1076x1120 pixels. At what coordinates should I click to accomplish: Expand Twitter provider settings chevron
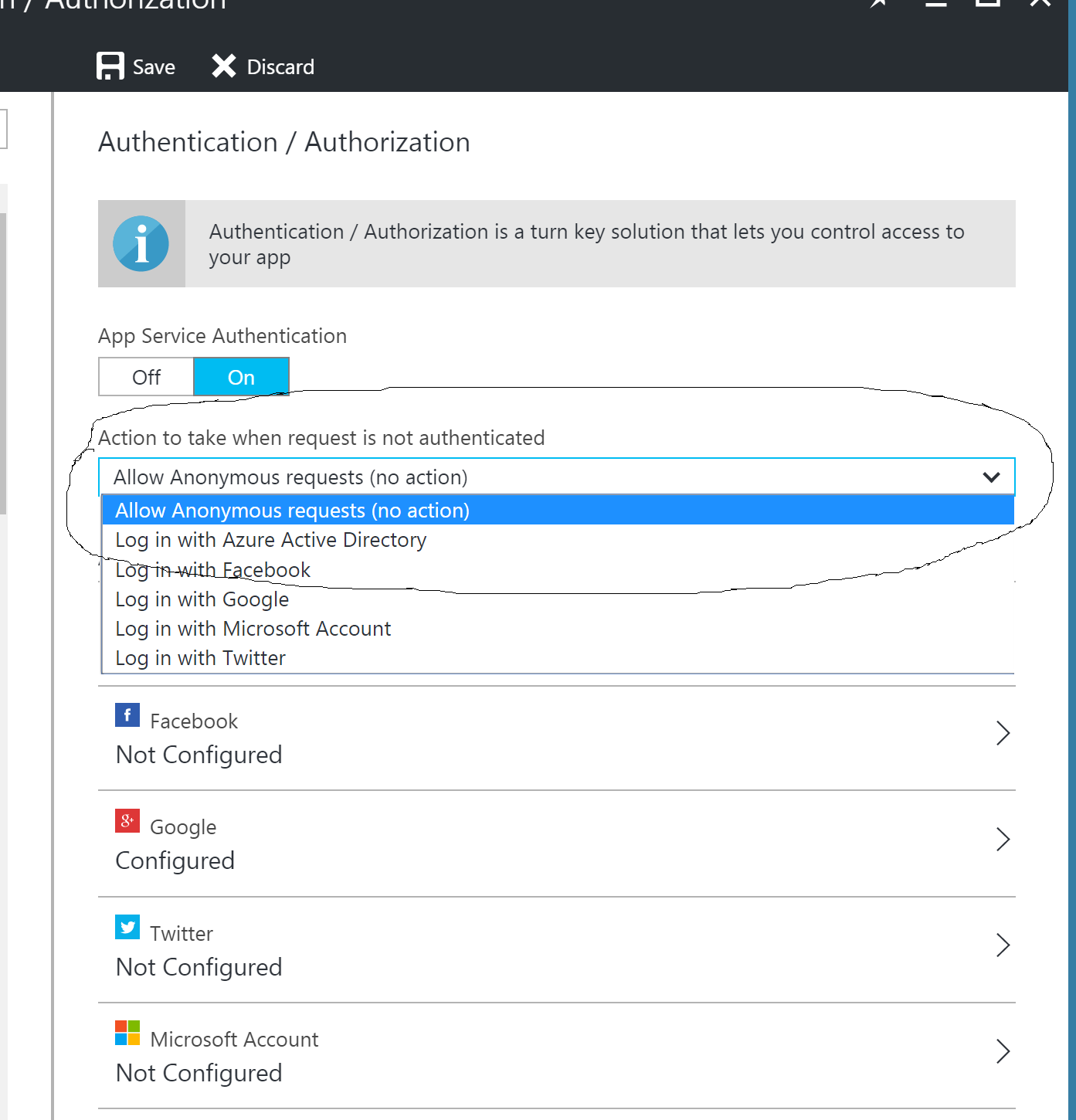coord(1003,945)
